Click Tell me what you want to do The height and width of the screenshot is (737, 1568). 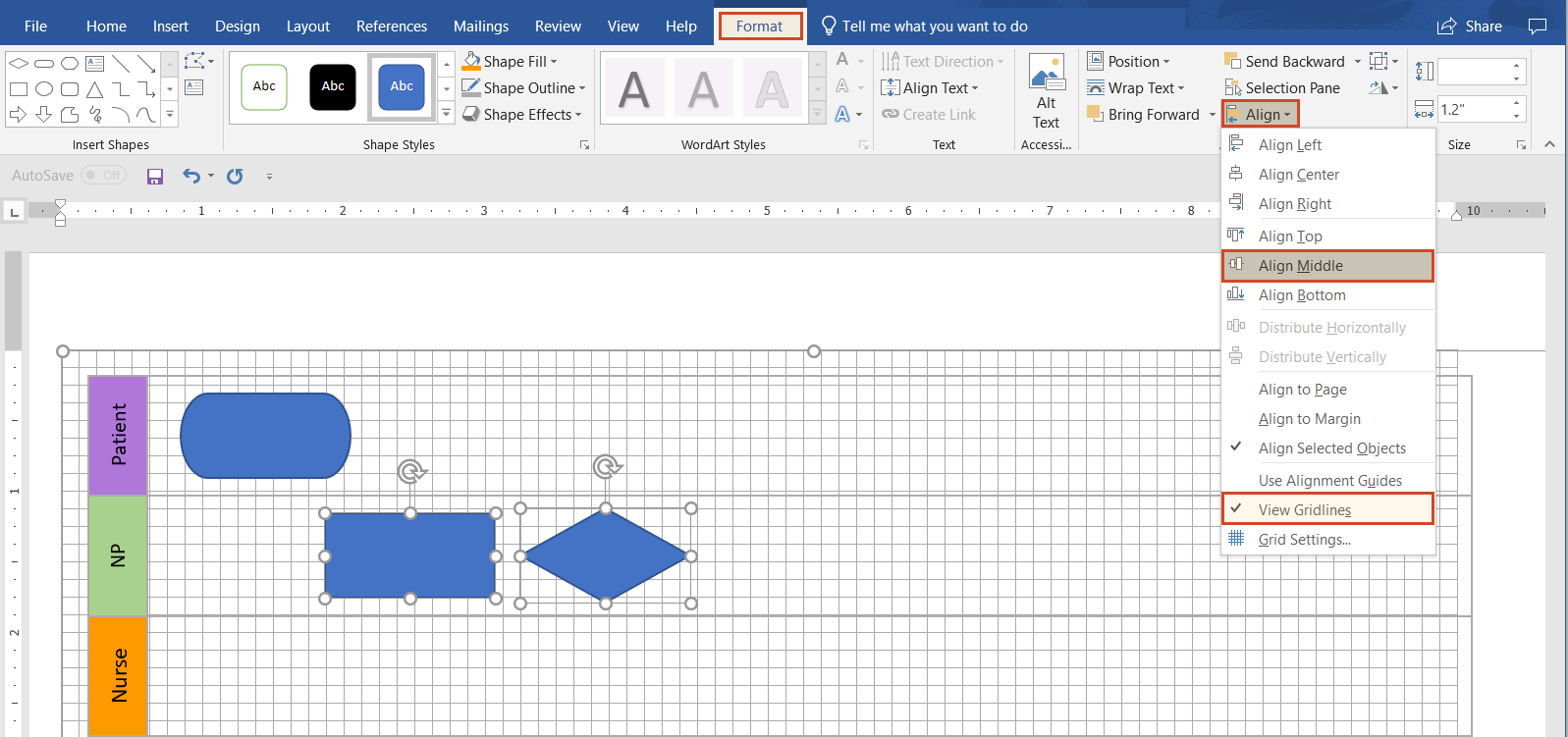[934, 26]
